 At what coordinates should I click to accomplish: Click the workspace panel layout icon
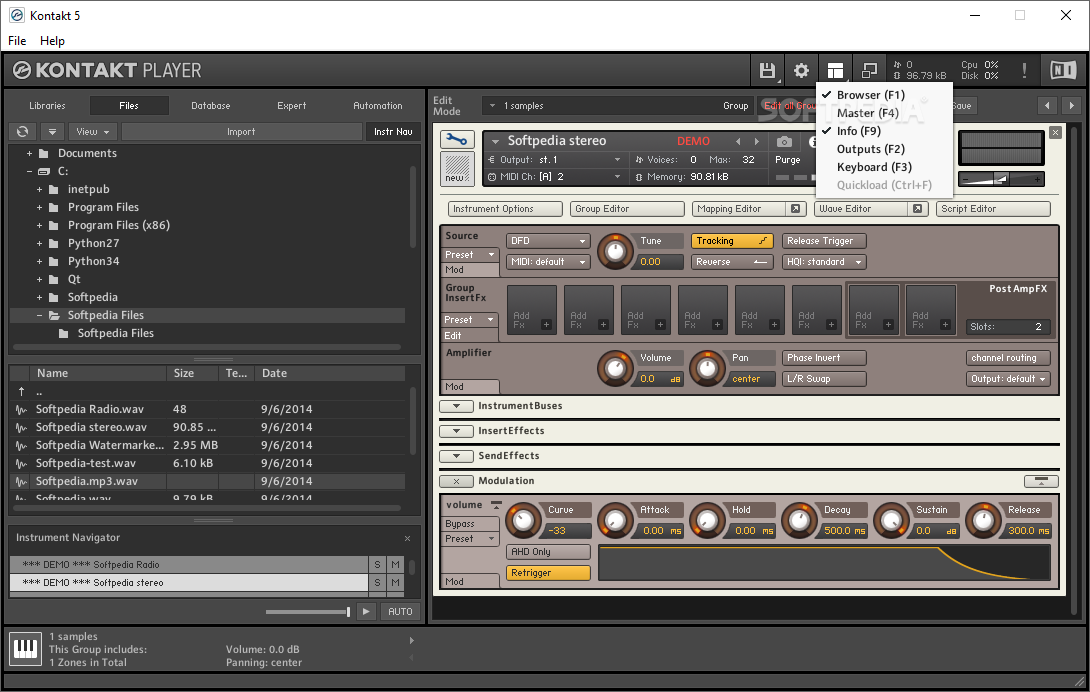[835, 70]
